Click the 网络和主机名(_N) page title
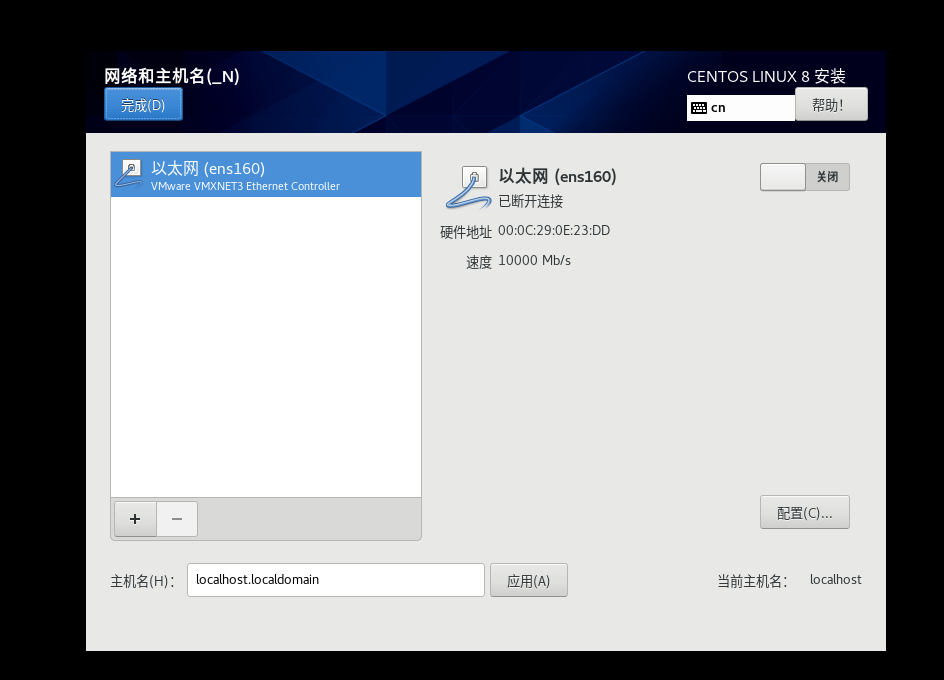 172,76
